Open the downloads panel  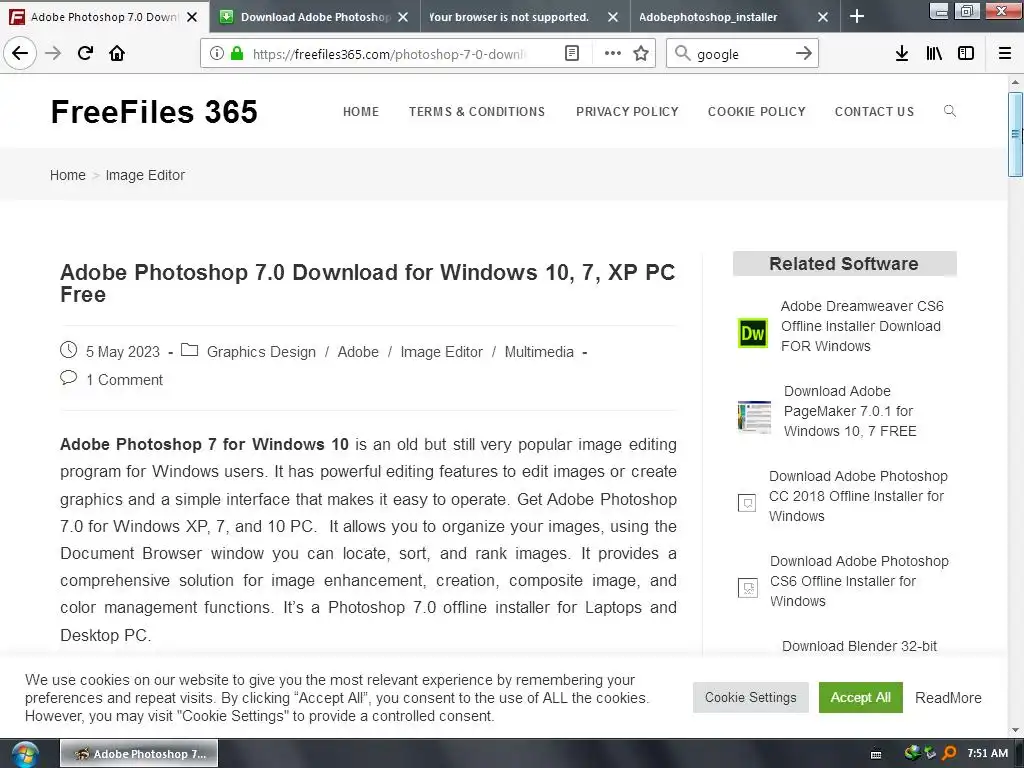click(x=902, y=54)
